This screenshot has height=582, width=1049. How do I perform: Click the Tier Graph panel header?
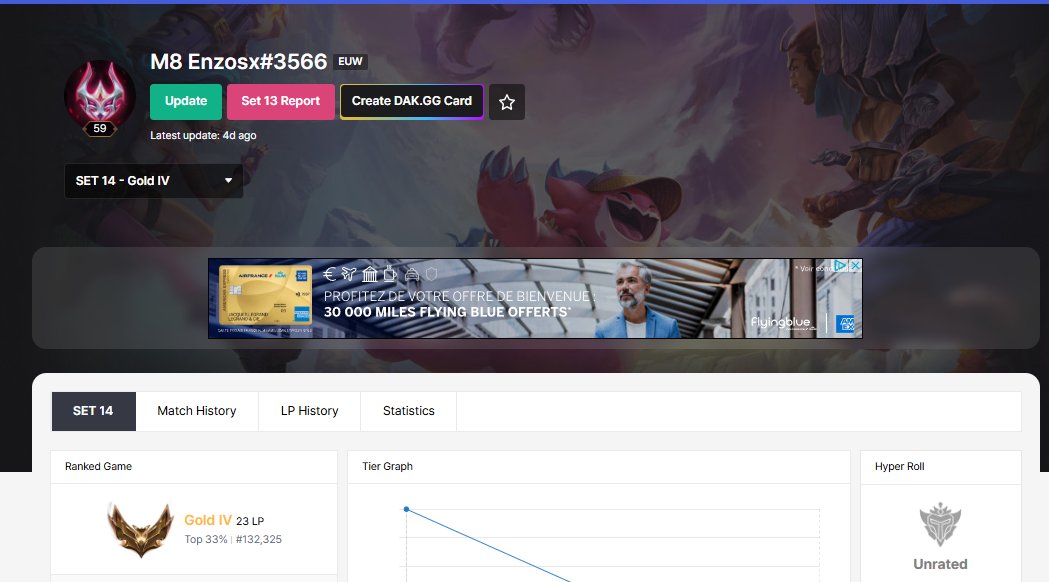599,467
